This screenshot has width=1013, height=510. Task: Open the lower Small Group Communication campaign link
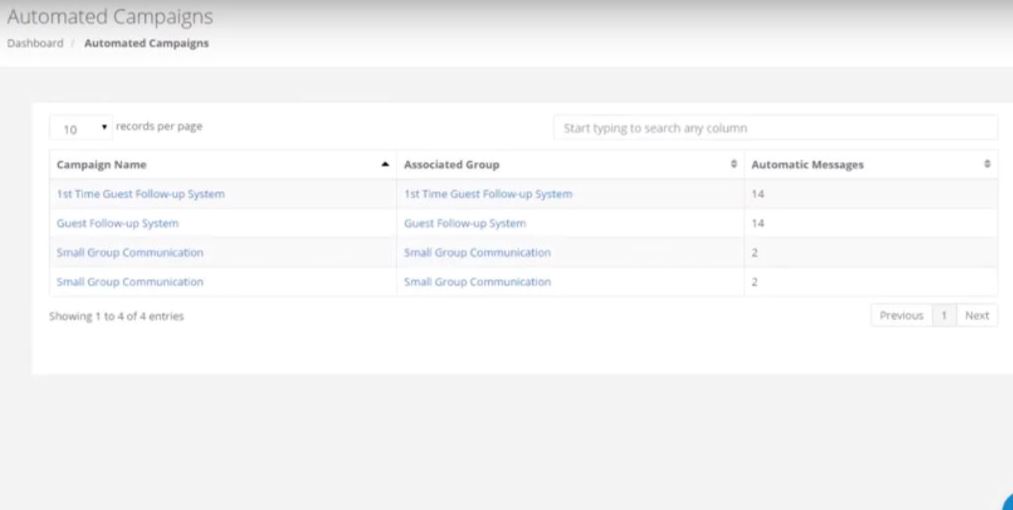pos(130,282)
